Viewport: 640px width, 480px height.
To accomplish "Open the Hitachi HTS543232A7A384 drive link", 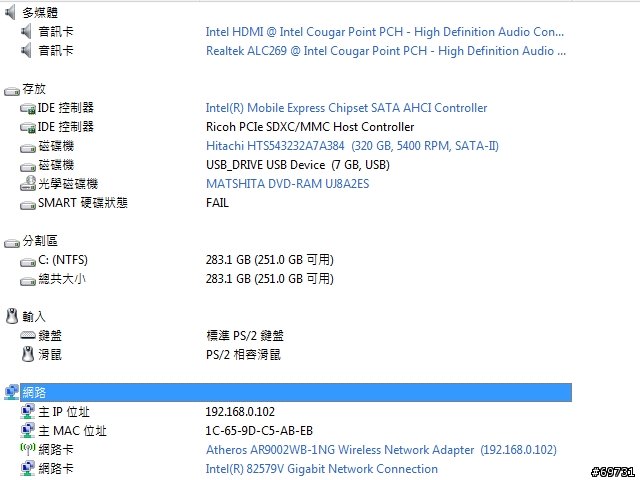I will pyautogui.click(x=352, y=146).
